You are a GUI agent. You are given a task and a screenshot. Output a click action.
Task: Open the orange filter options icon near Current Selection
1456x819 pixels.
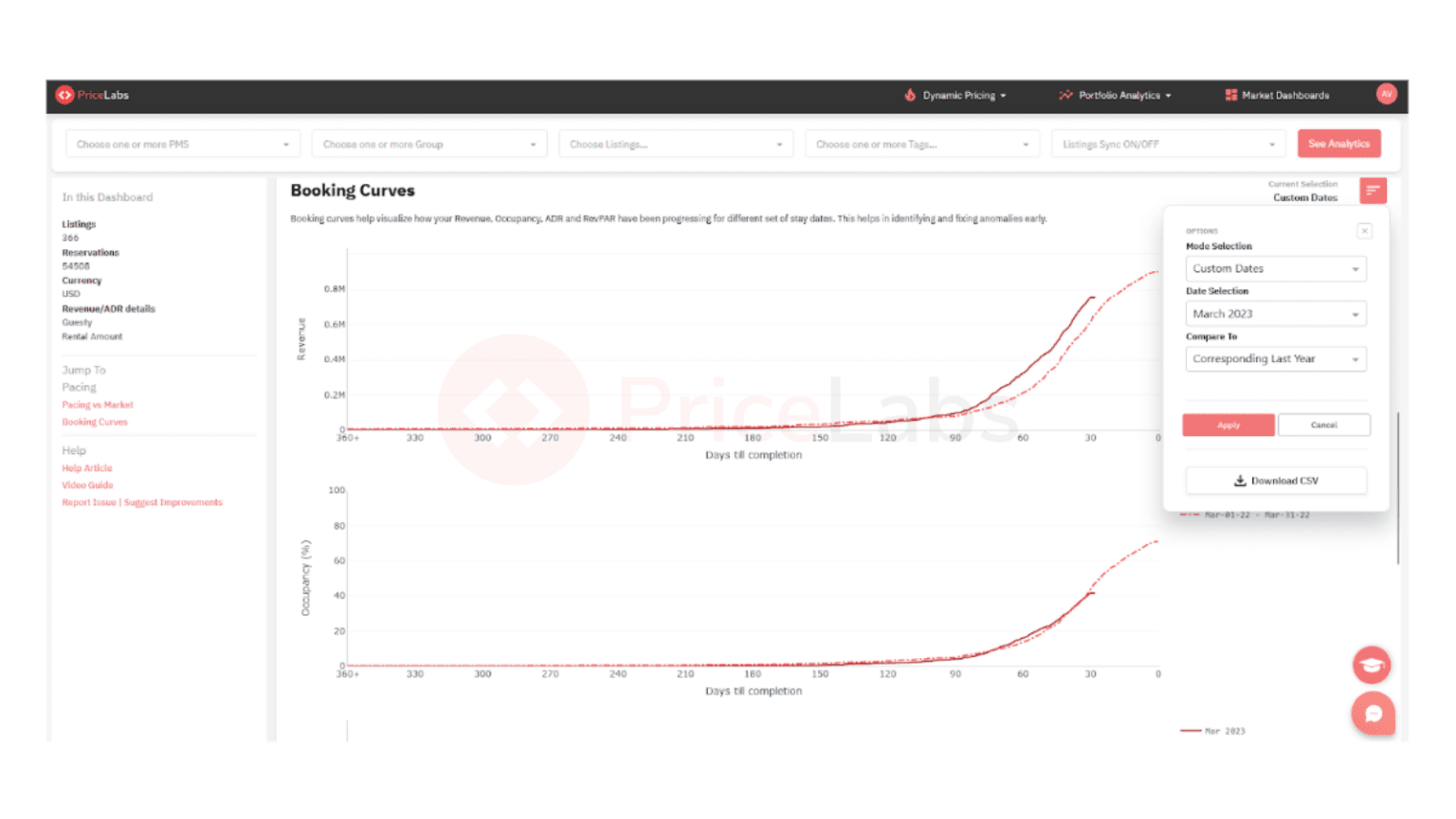[1372, 191]
